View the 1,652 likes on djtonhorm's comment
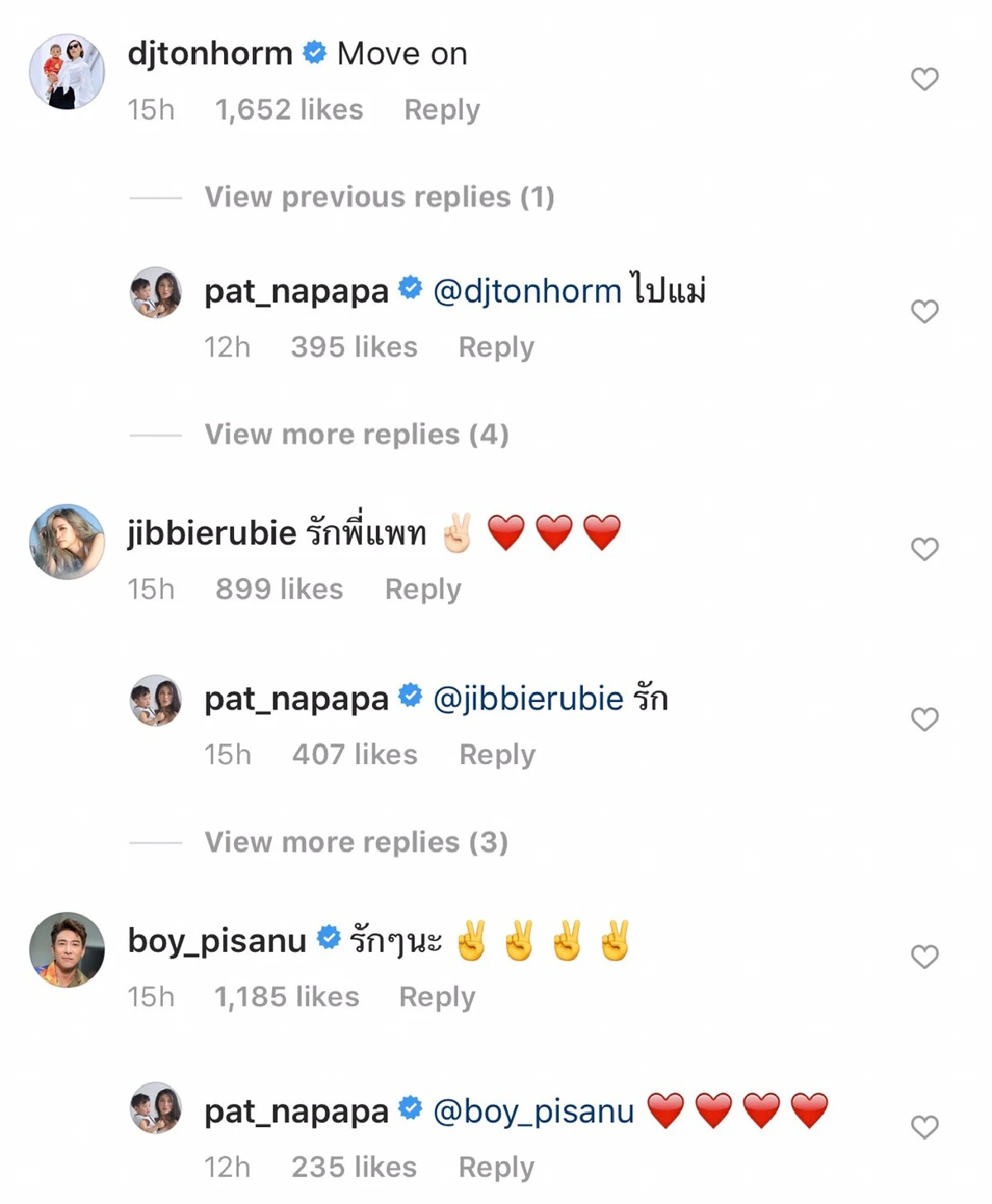992x1204 pixels. point(289,110)
